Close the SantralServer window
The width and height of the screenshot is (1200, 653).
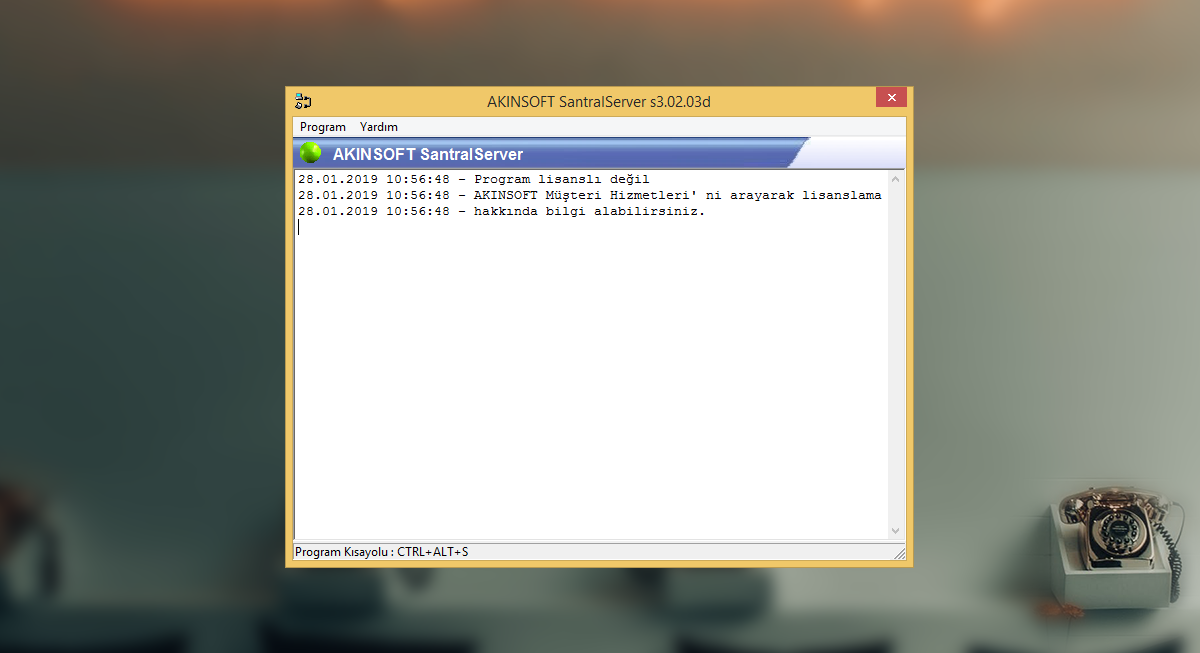pos(891,97)
